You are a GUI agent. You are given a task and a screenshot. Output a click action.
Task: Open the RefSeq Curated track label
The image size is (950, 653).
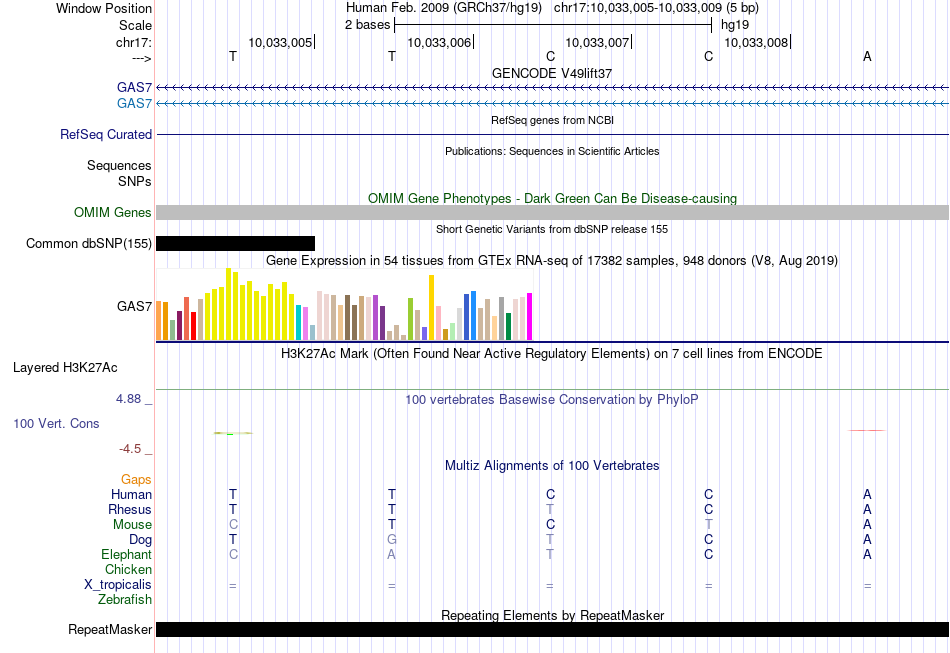[105, 134]
